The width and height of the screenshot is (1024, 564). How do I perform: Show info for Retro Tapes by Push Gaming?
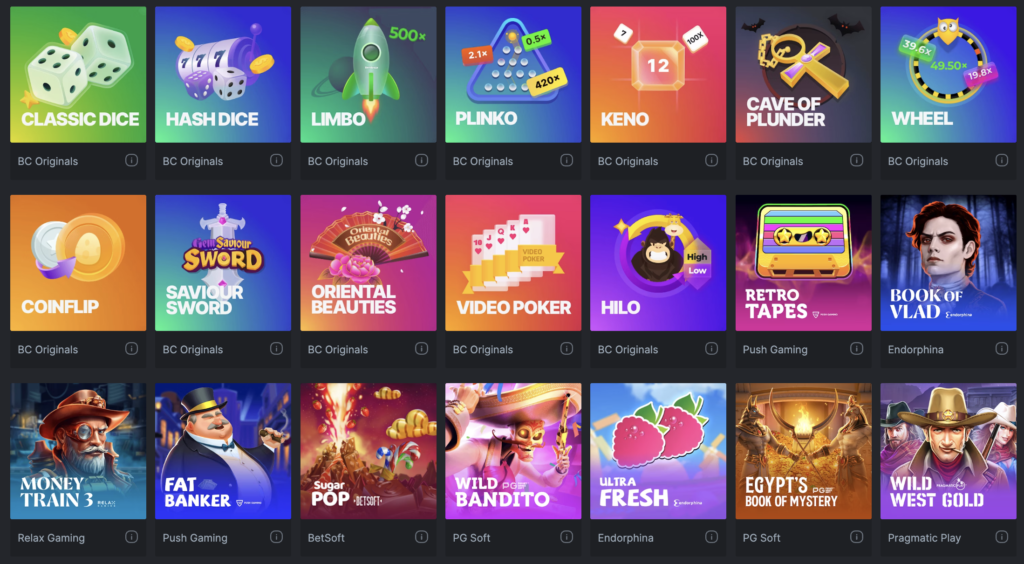point(856,349)
